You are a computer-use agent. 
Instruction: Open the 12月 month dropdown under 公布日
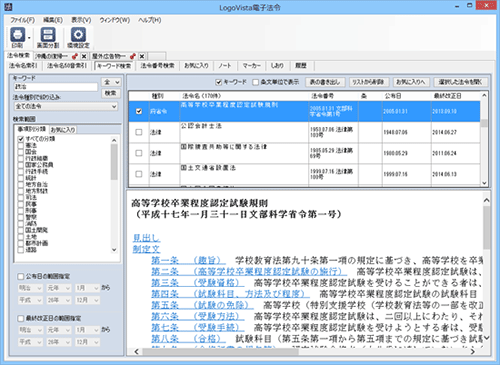[87, 300]
